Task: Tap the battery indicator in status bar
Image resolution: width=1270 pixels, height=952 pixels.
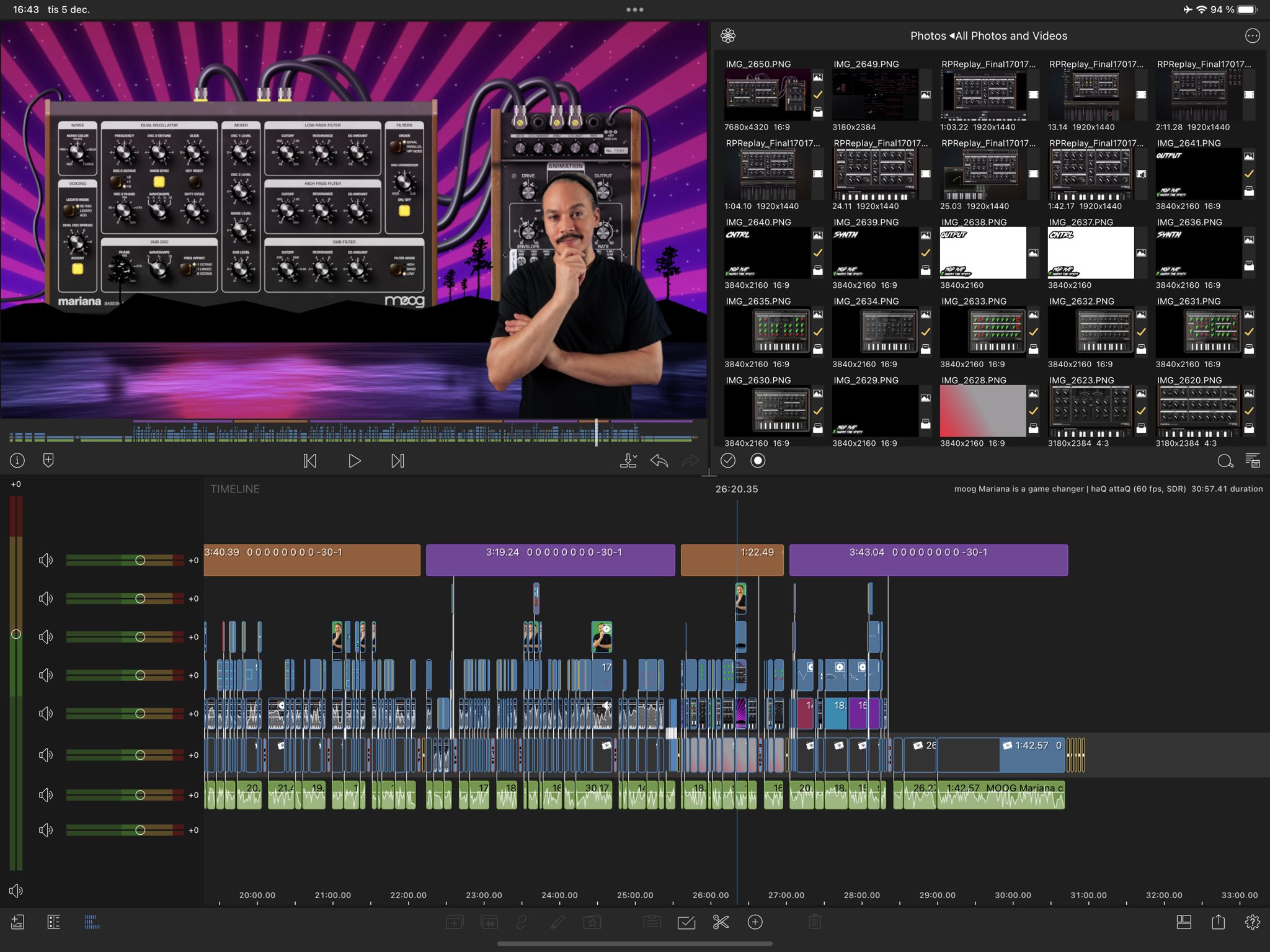Action: [1248, 9]
